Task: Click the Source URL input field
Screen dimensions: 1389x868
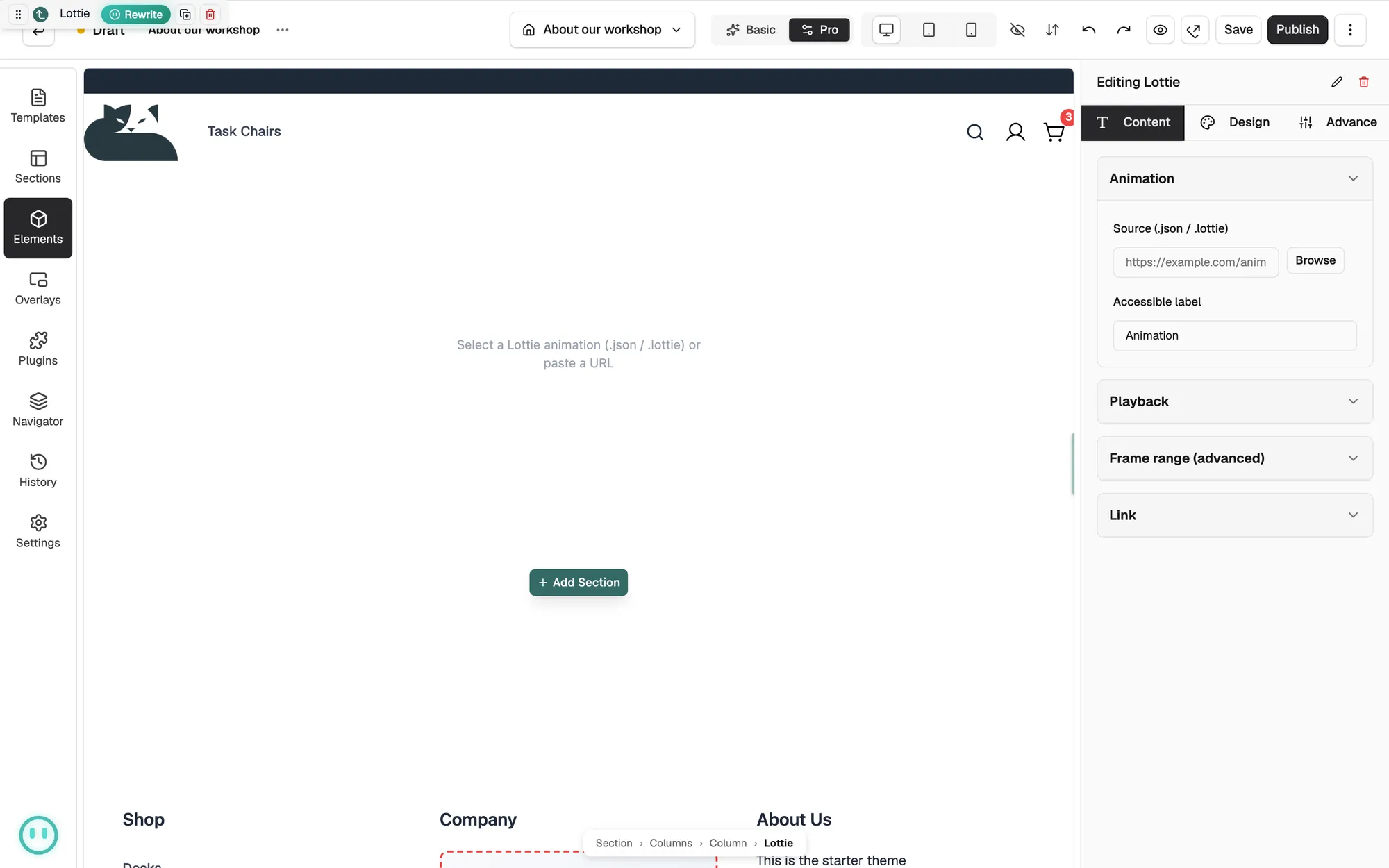Action: pyautogui.click(x=1195, y=262)
